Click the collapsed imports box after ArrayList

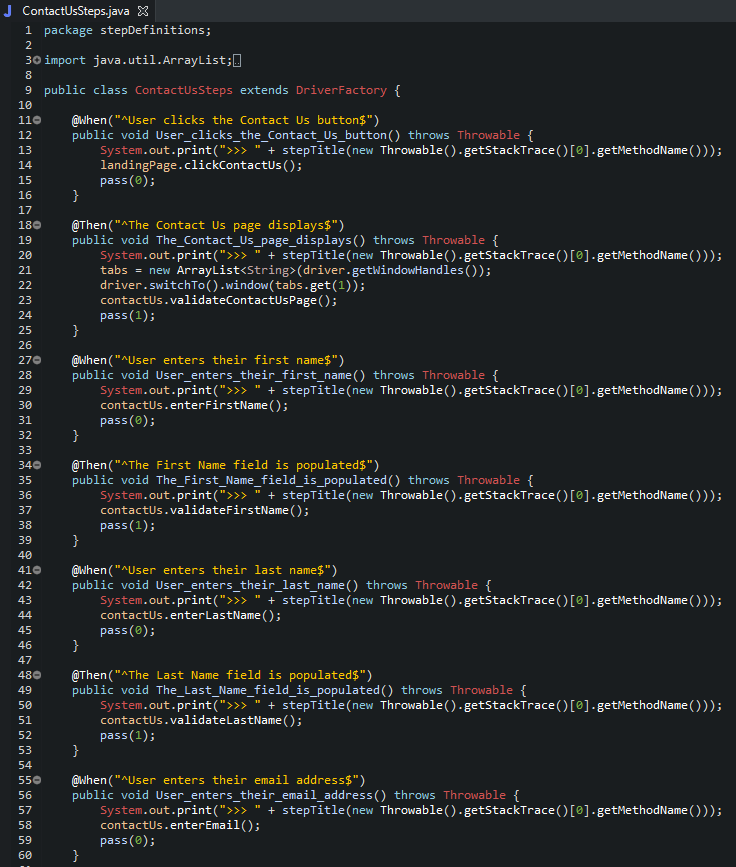pyautogui.click(x=237, y=60)
